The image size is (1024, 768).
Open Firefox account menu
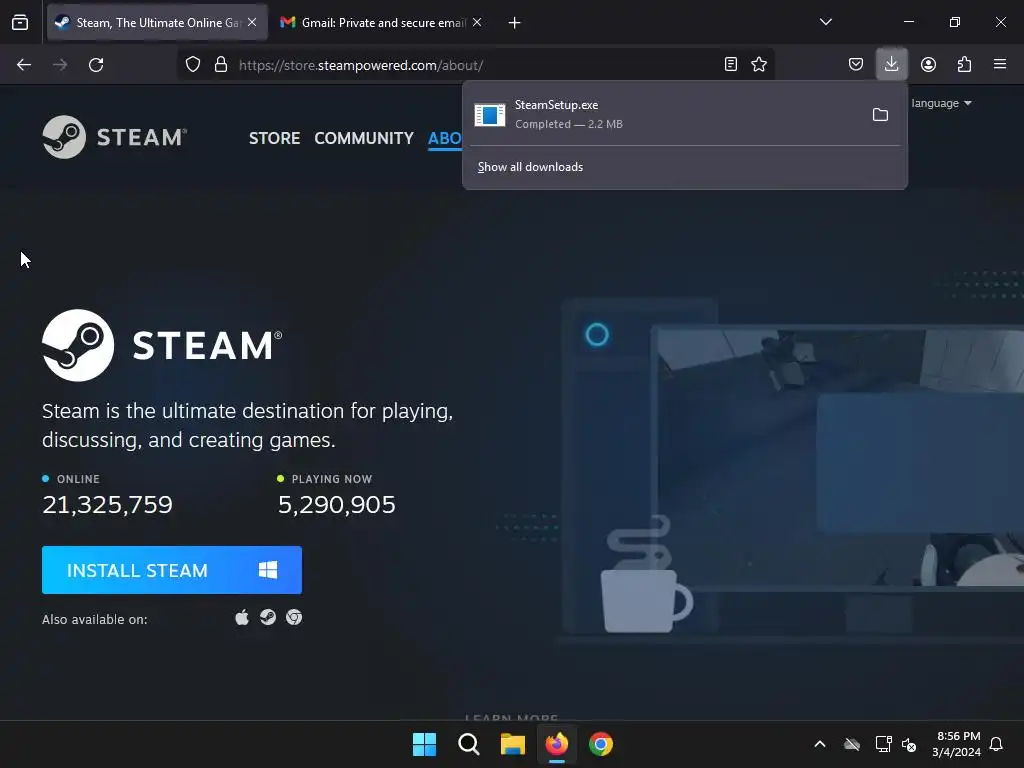click(928, 64)
